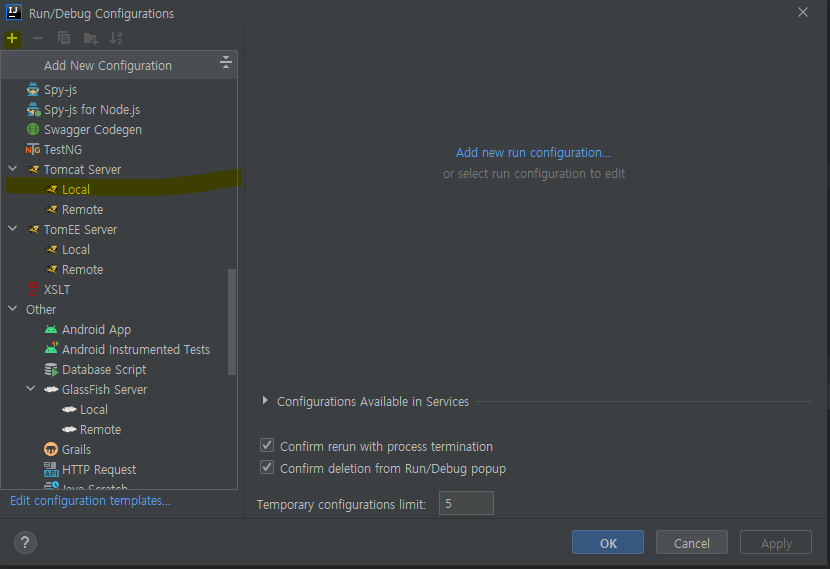Click the red XSLT icon
The width and height of the screenshot is (830, 569).
coord(33,289)
